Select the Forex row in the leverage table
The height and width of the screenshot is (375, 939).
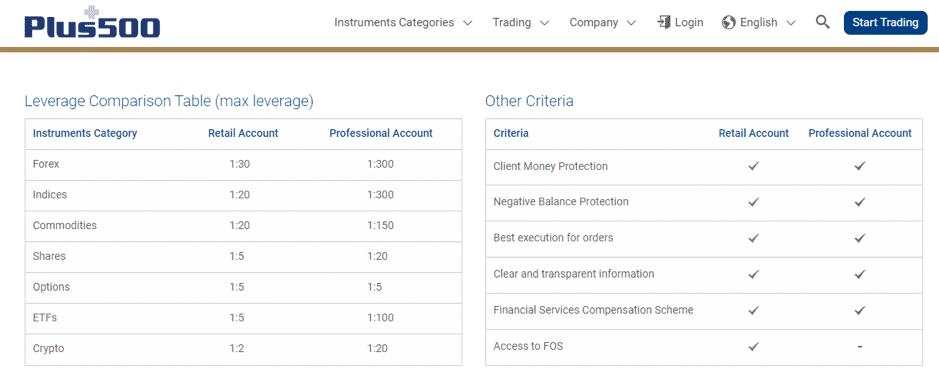[243, 165]
